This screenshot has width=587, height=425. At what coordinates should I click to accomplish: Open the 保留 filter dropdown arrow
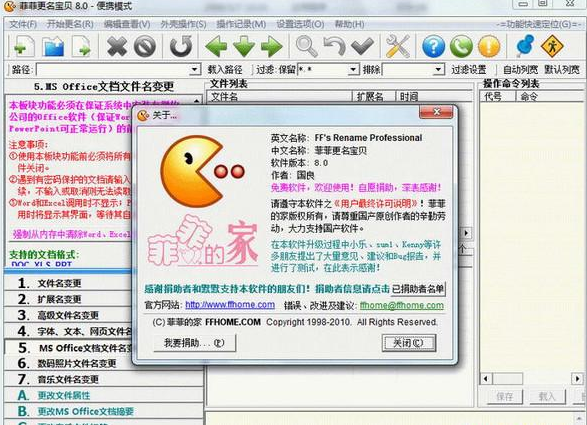pos(352,70)
